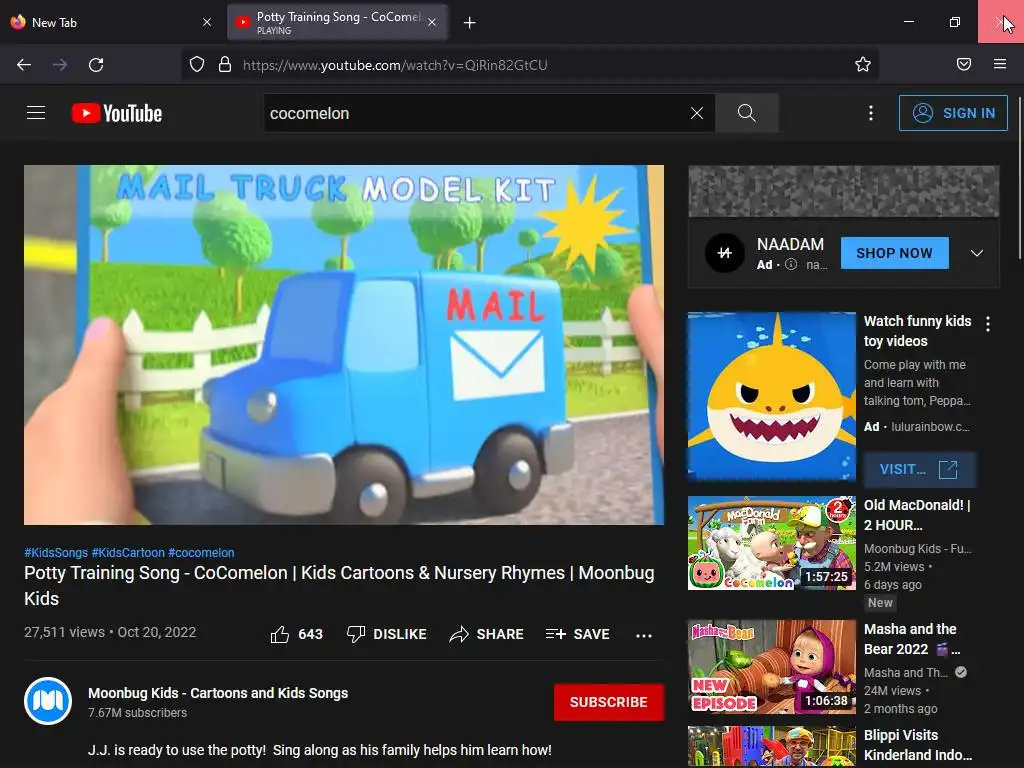Image resolution: width=1024 pixels, height=768 pixels.
Task: Close the New Tab tab
Action: coord(207,22)
